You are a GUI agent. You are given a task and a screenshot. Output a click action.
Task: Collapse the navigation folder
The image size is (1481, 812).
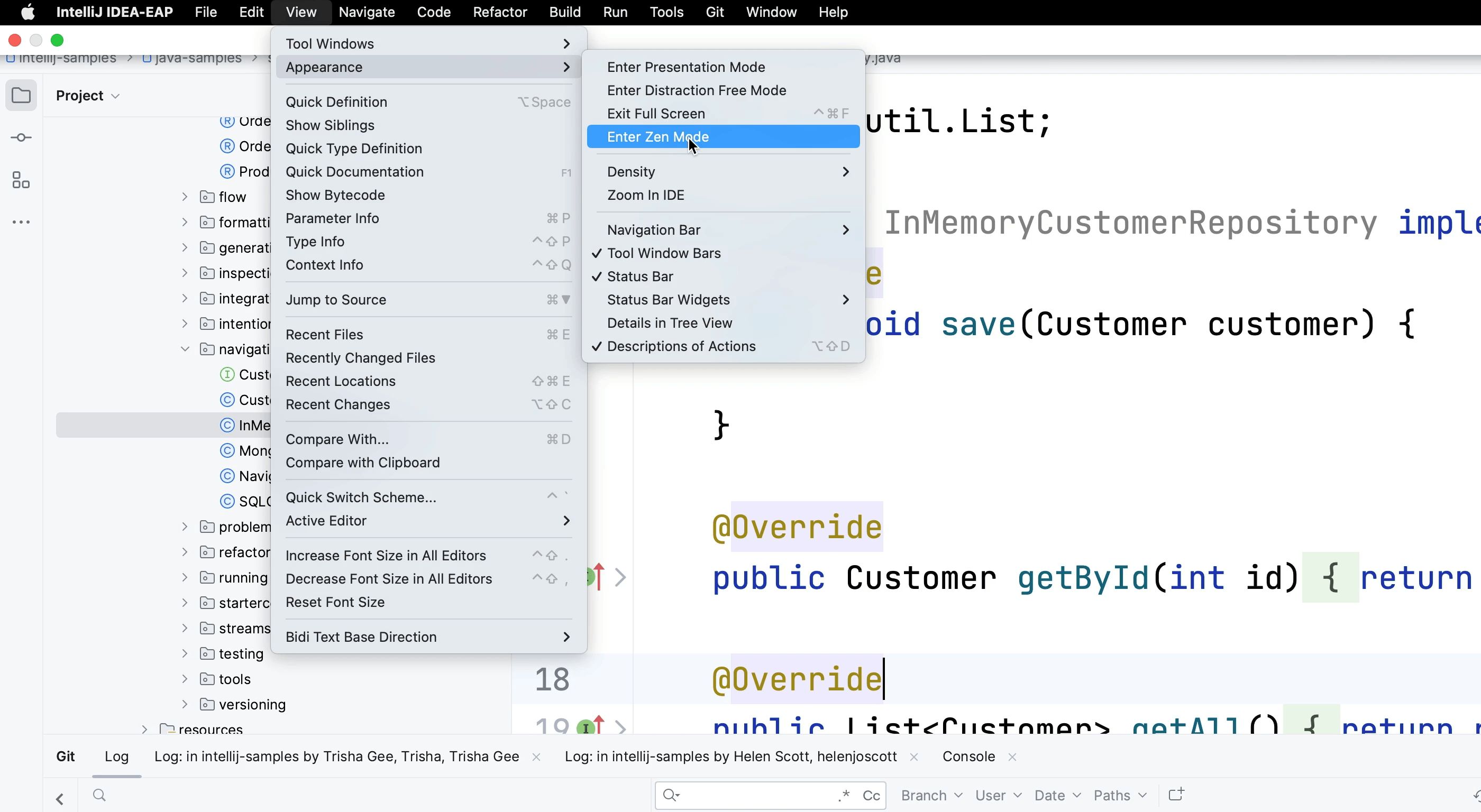pyautogui.click(x=185, y=349)
